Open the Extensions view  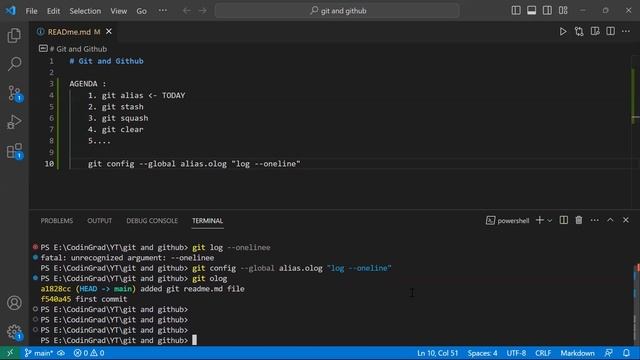pyautogui.click(x=15, y=151)
